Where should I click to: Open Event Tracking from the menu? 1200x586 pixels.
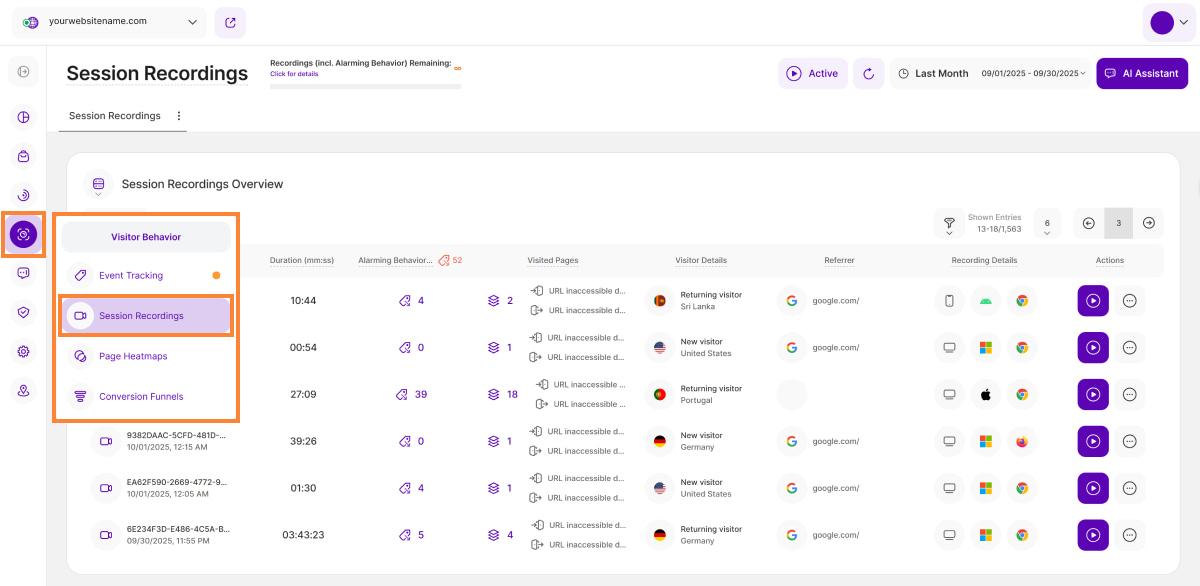[x=130, y=275]
